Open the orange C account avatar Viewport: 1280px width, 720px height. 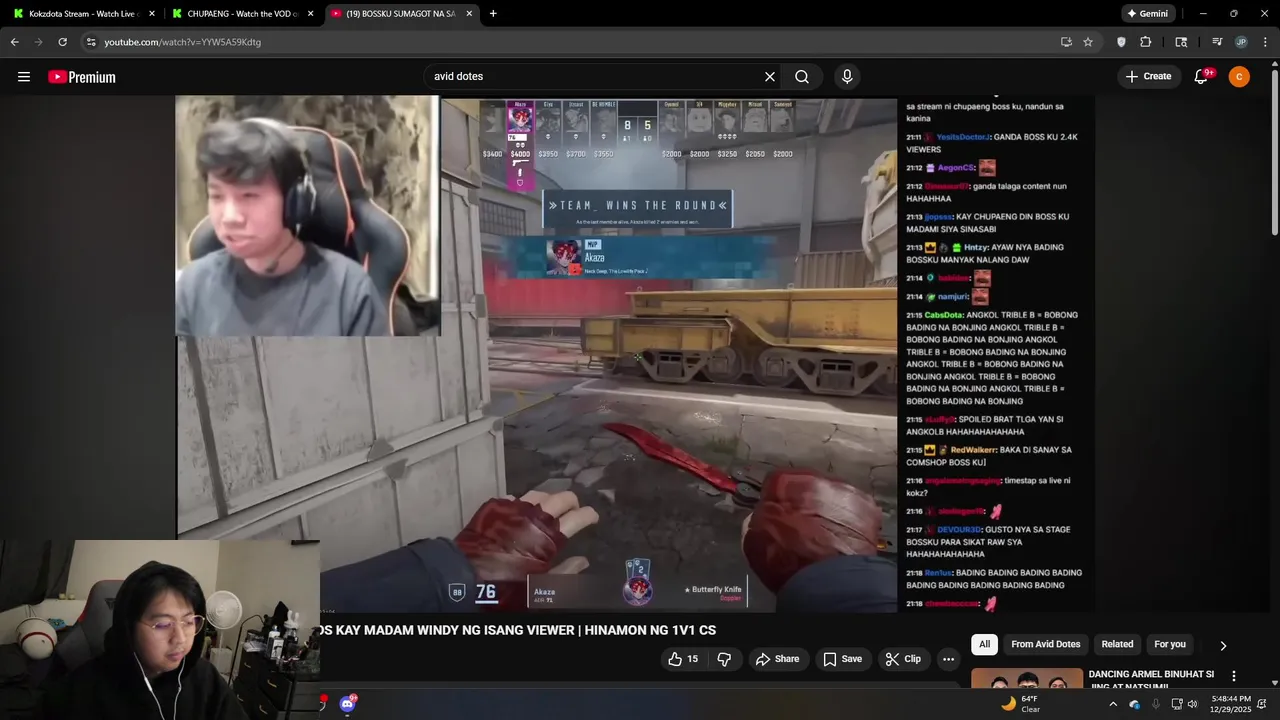1239,77
